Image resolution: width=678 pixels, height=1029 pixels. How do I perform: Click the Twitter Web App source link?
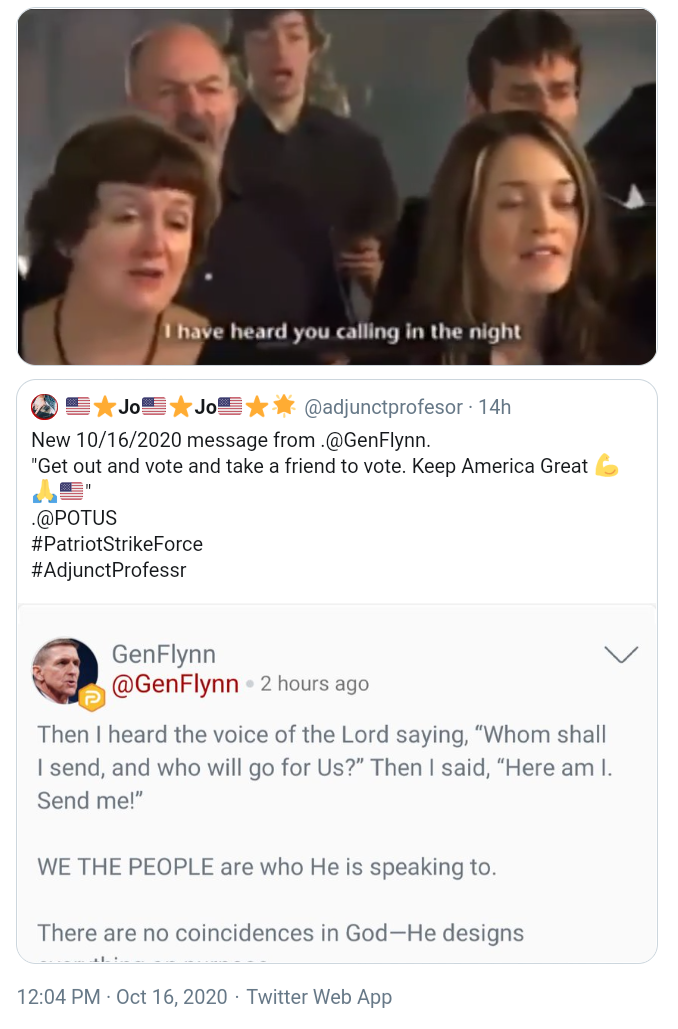tap(319, 997)
